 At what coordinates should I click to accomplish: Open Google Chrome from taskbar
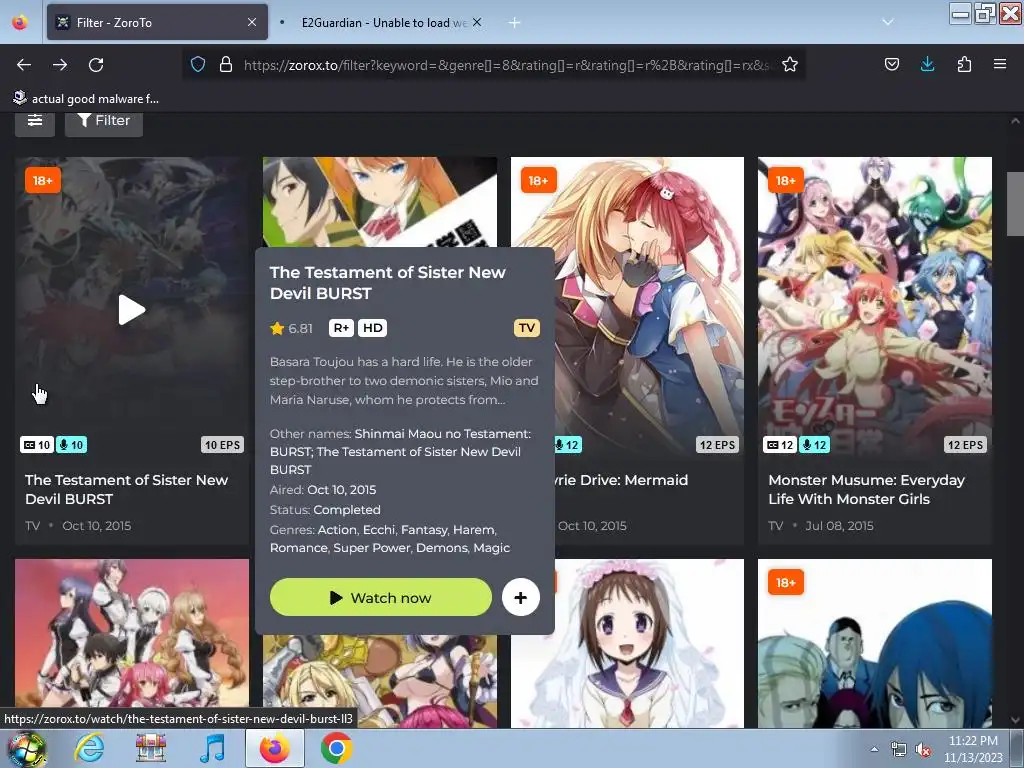336,748
